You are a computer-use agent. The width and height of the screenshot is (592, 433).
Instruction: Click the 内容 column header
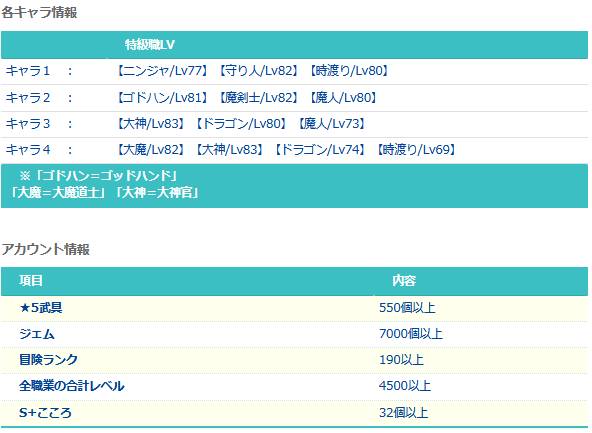404,280
